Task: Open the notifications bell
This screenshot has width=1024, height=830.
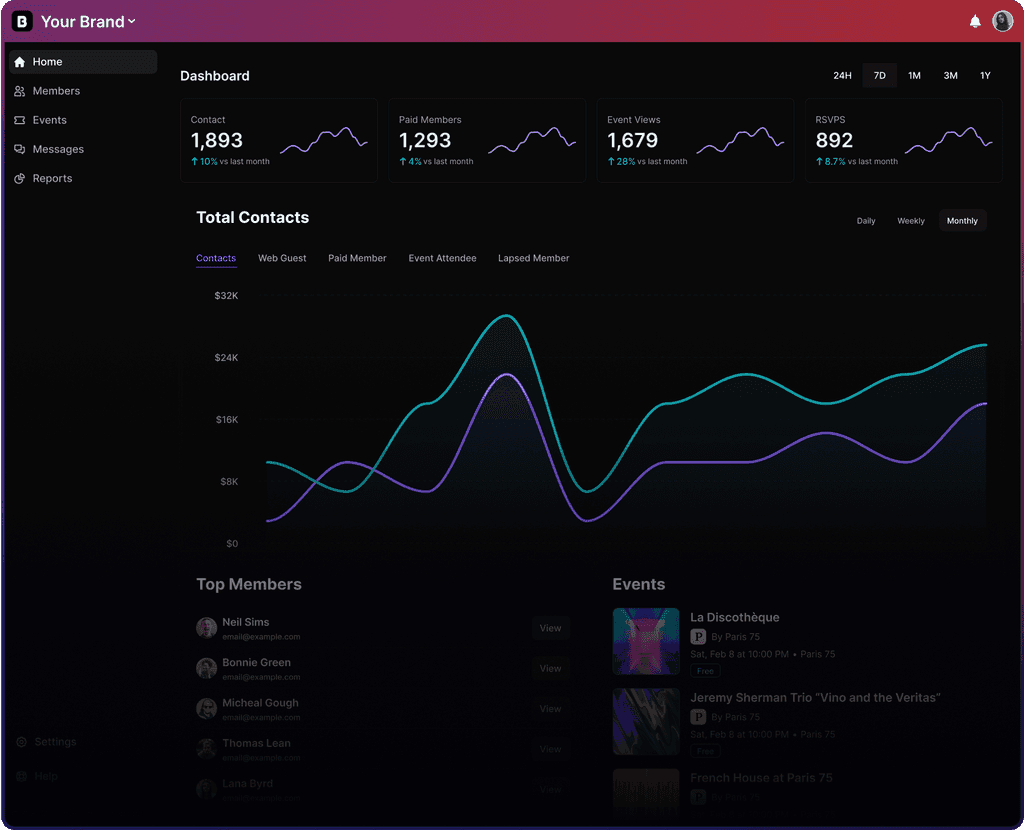Action: click(975, 22)
